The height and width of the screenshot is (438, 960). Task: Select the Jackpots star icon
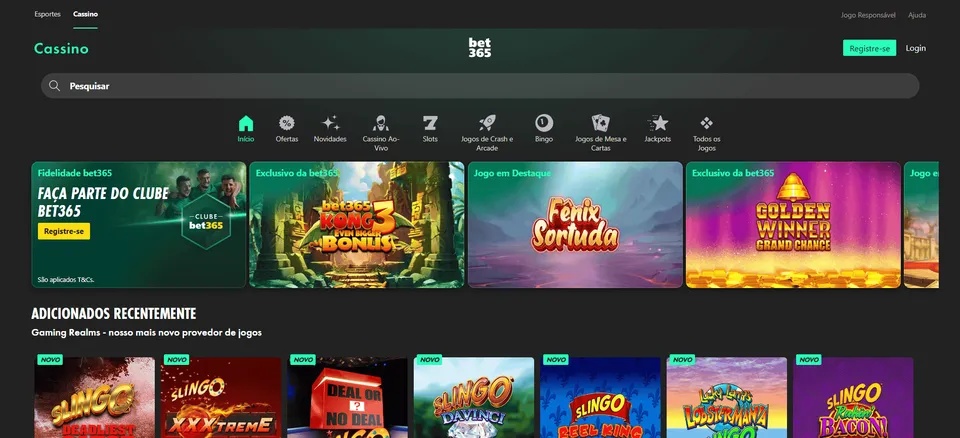click(x=658, y=124)
